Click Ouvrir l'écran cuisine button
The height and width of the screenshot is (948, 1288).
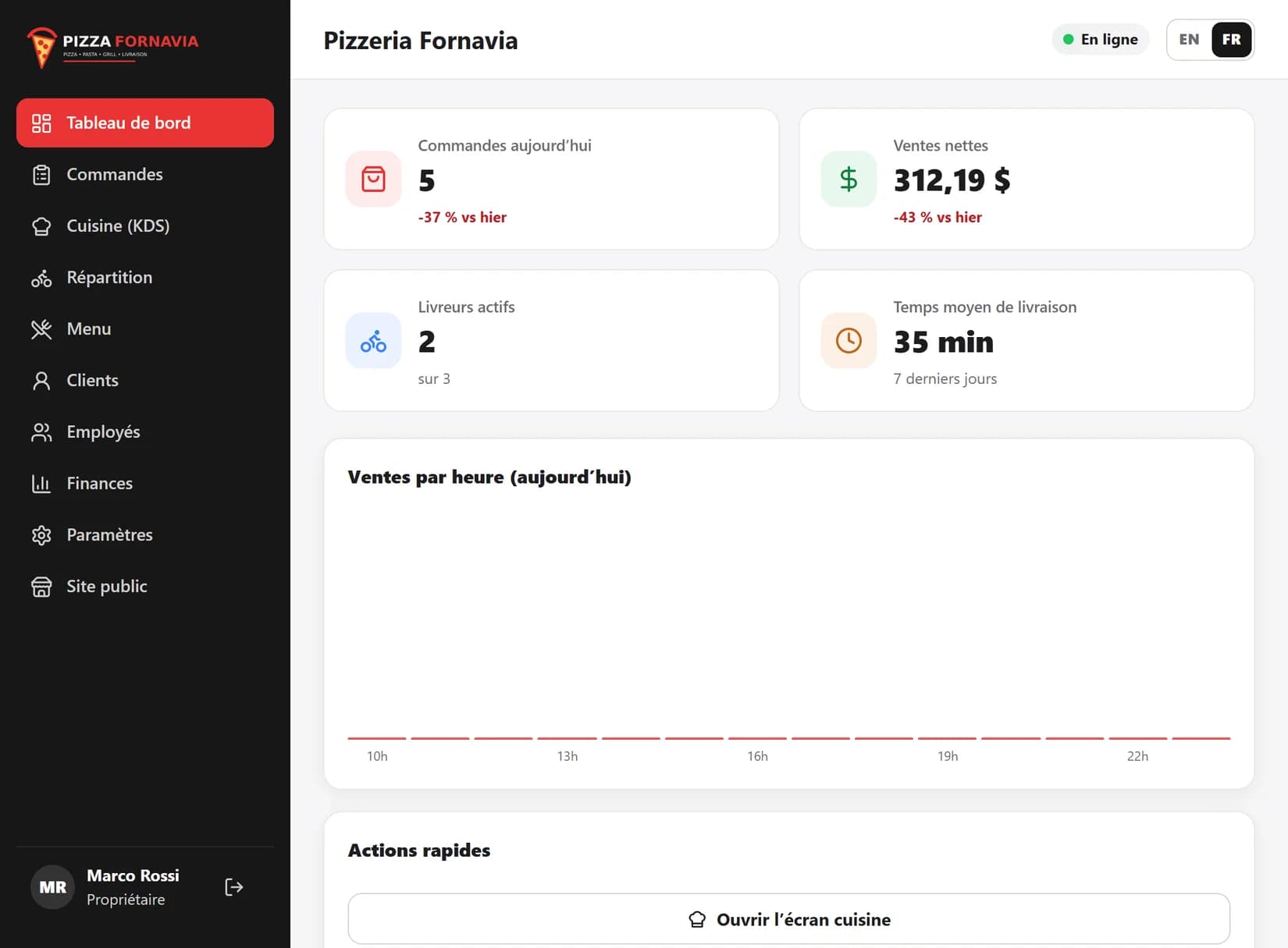click(x=789, y=919)
